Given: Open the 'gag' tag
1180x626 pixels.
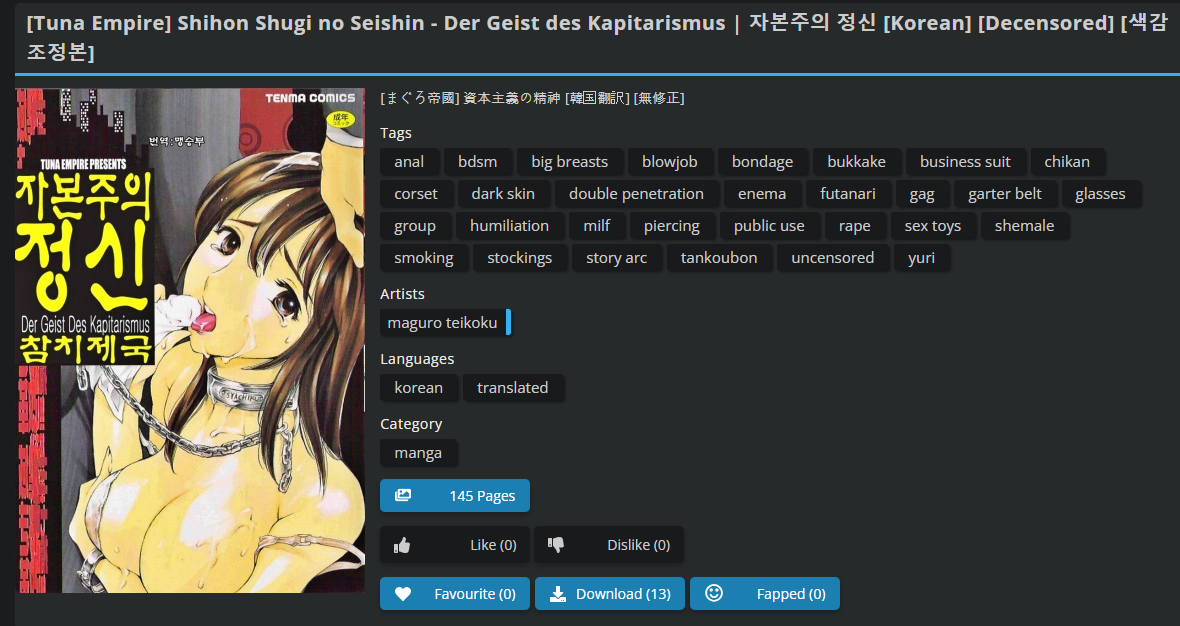Looking at the screenshot, I should tap(922, 193).
